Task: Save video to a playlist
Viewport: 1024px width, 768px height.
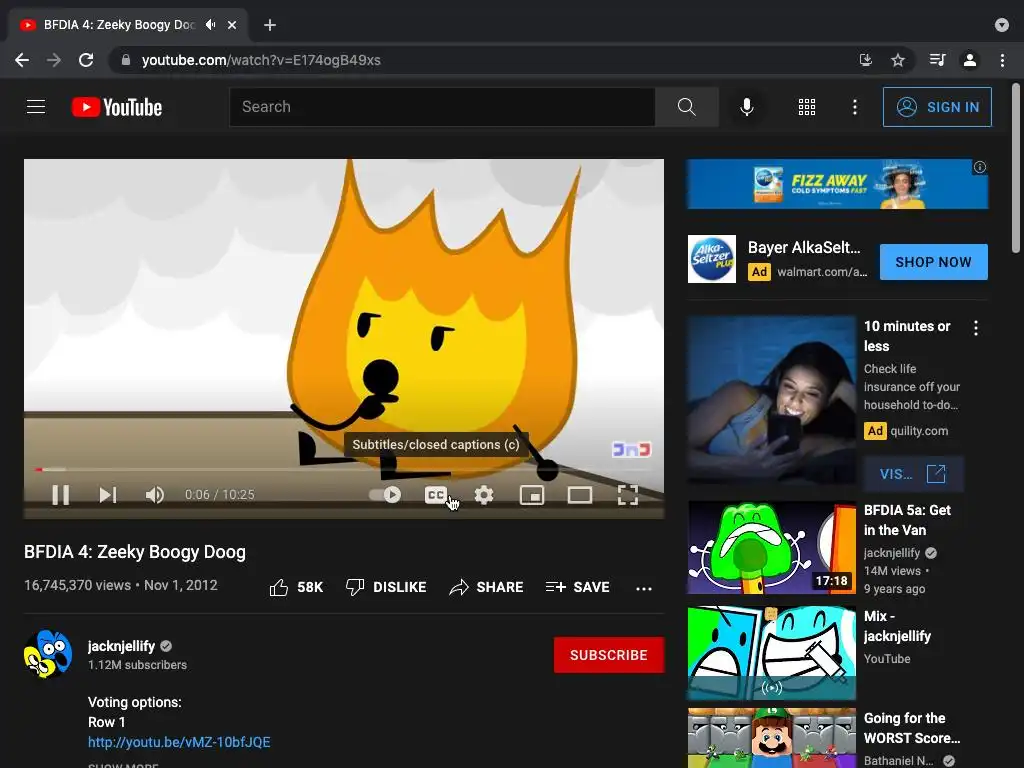Action: click(577, 587)
